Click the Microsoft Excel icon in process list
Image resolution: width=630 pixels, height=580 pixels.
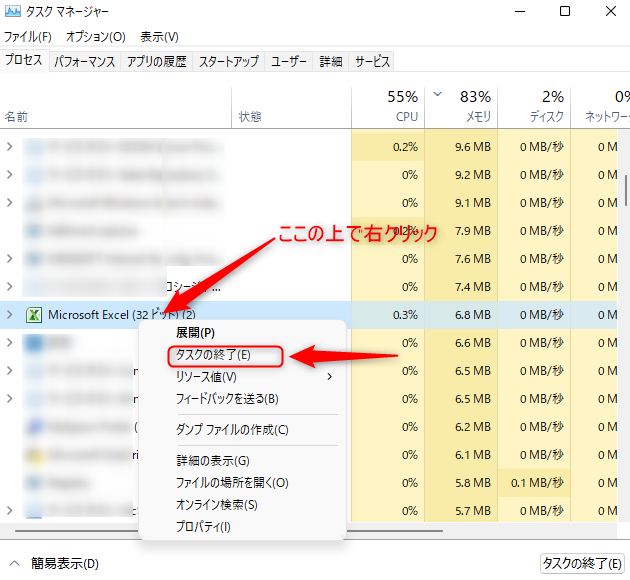click(33, 315)
